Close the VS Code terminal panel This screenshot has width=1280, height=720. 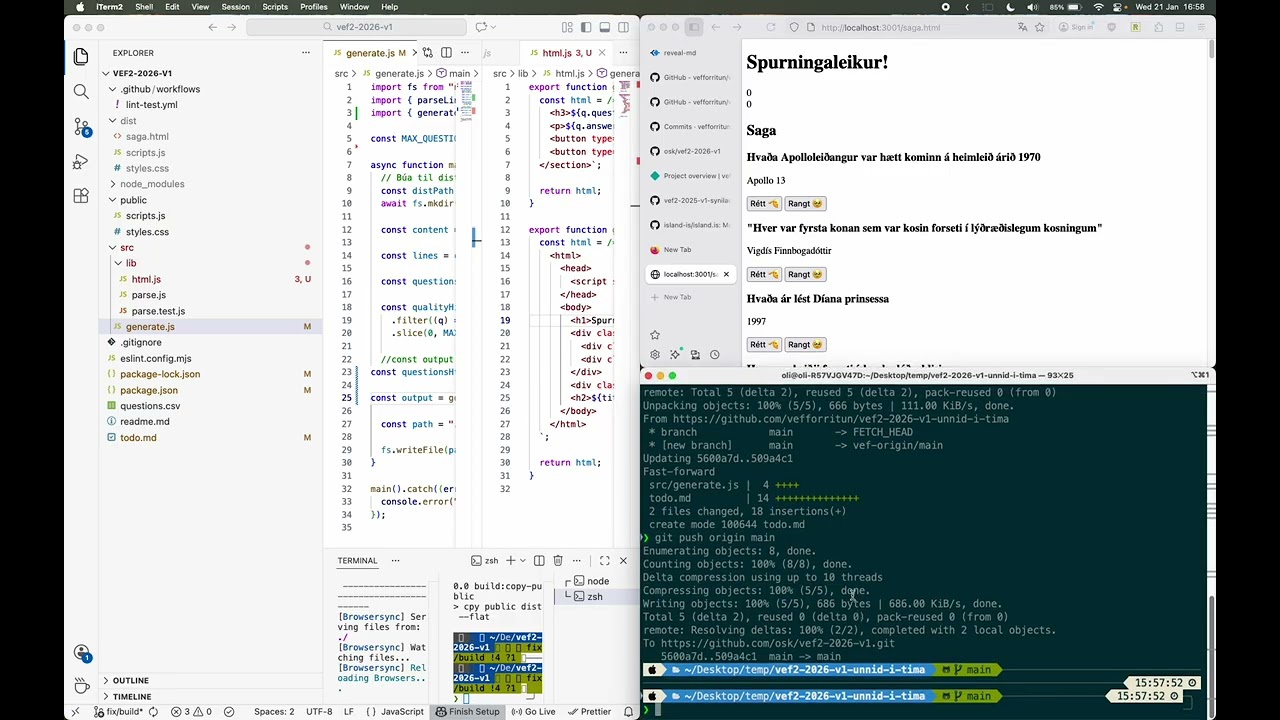[623, 560]
